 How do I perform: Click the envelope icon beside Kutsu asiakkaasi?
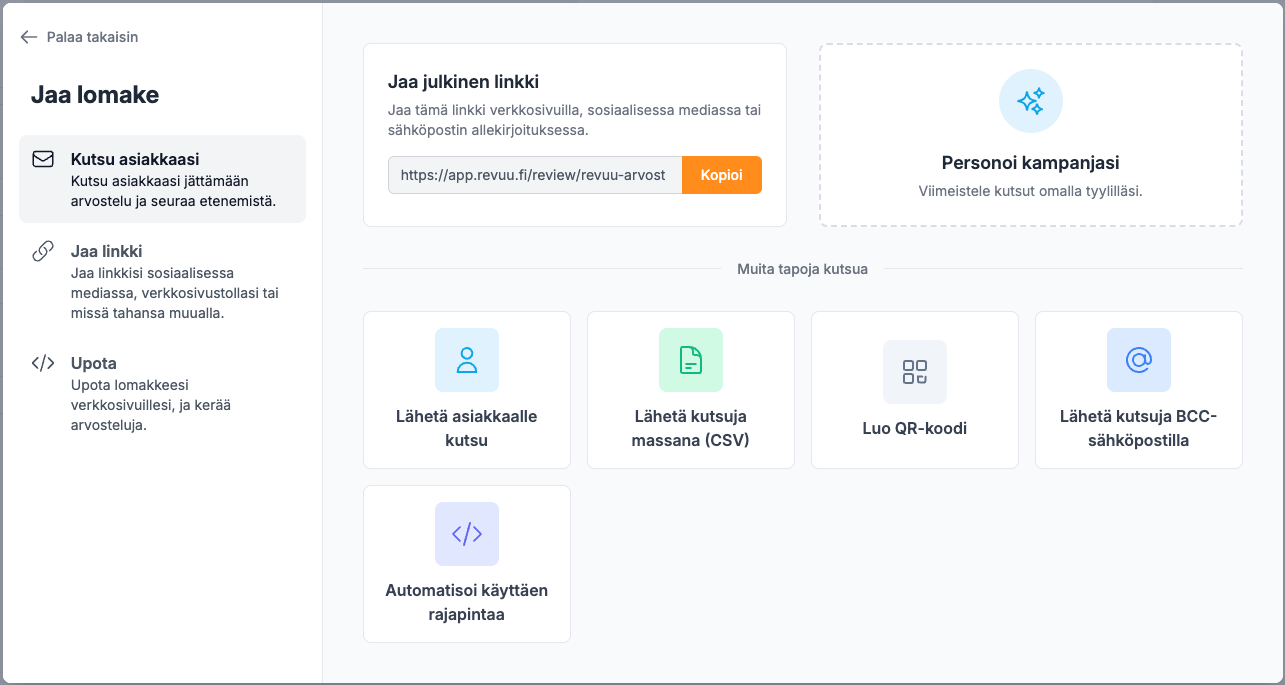click(43, 160)
